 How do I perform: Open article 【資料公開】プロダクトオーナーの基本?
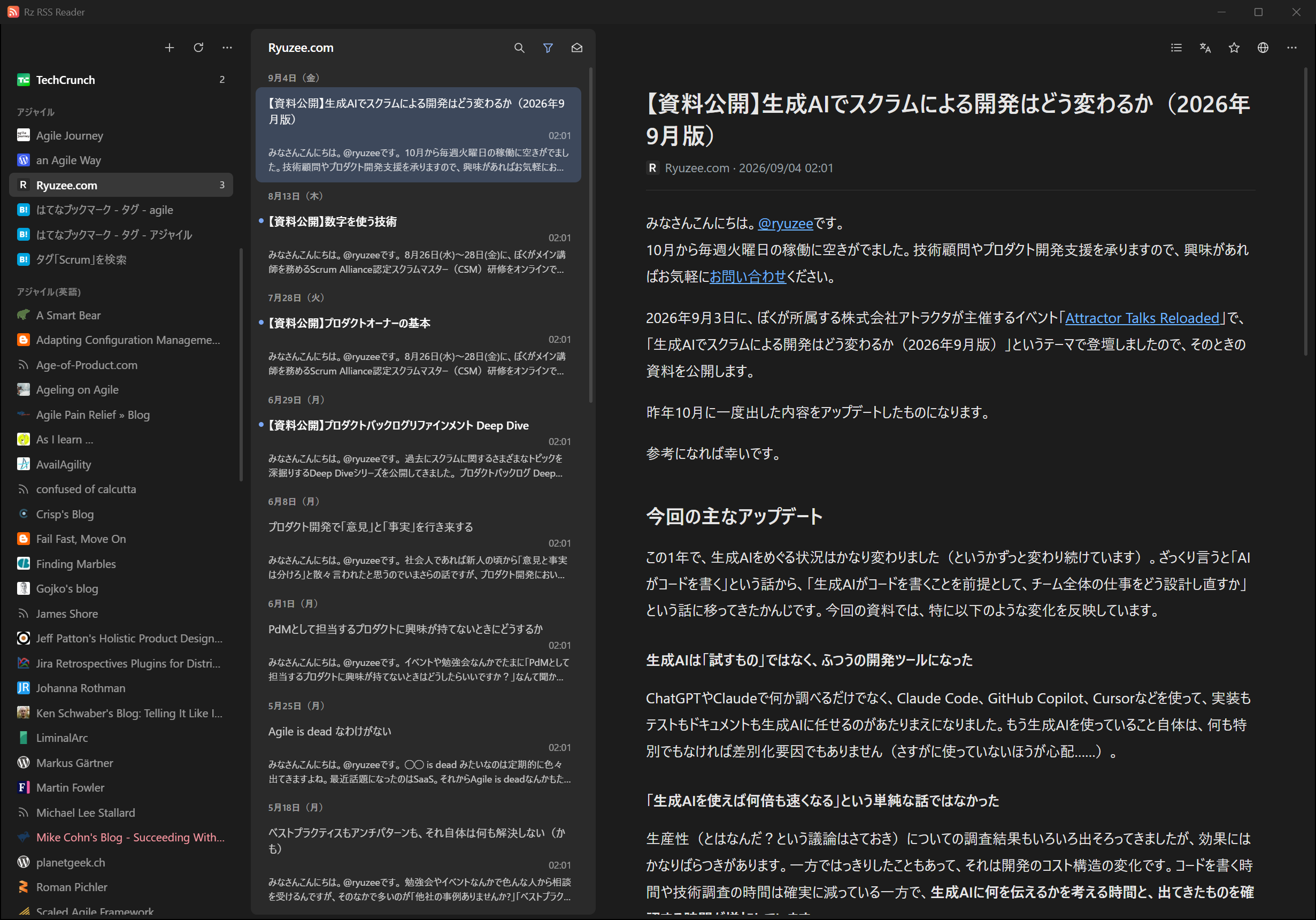[x=418, y=347]
